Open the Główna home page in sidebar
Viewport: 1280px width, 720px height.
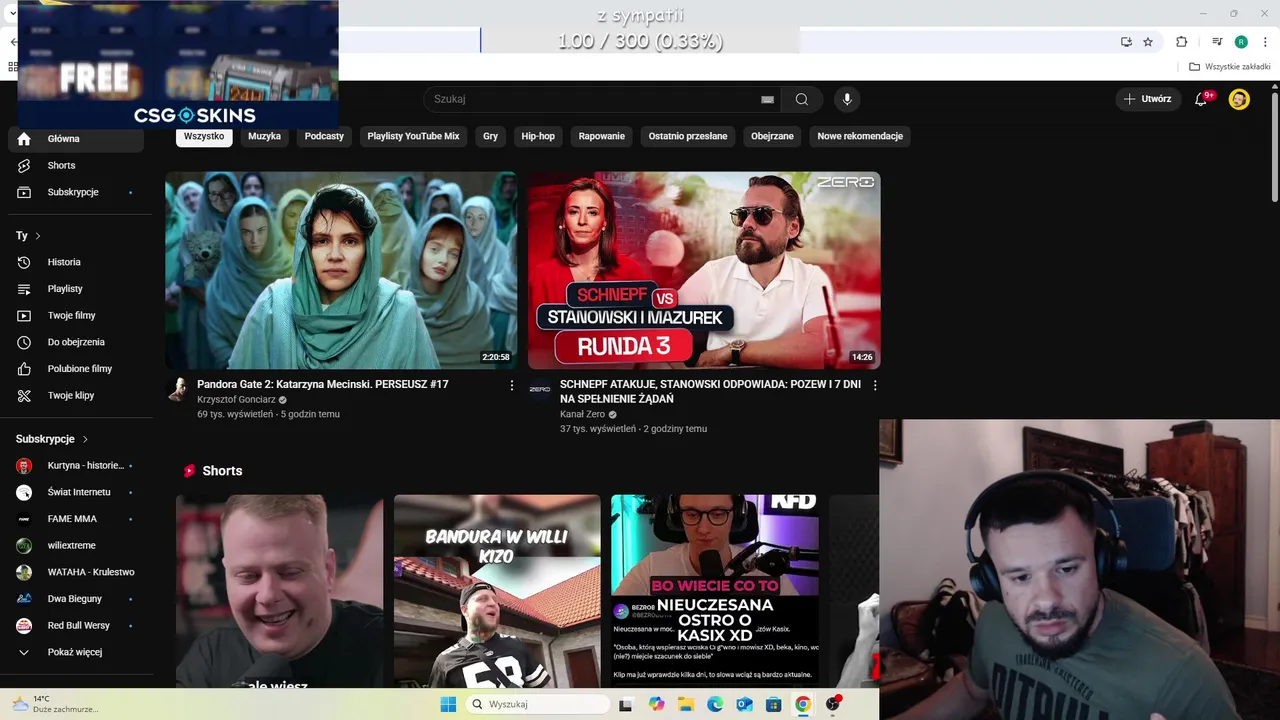[x=76, y=139]
